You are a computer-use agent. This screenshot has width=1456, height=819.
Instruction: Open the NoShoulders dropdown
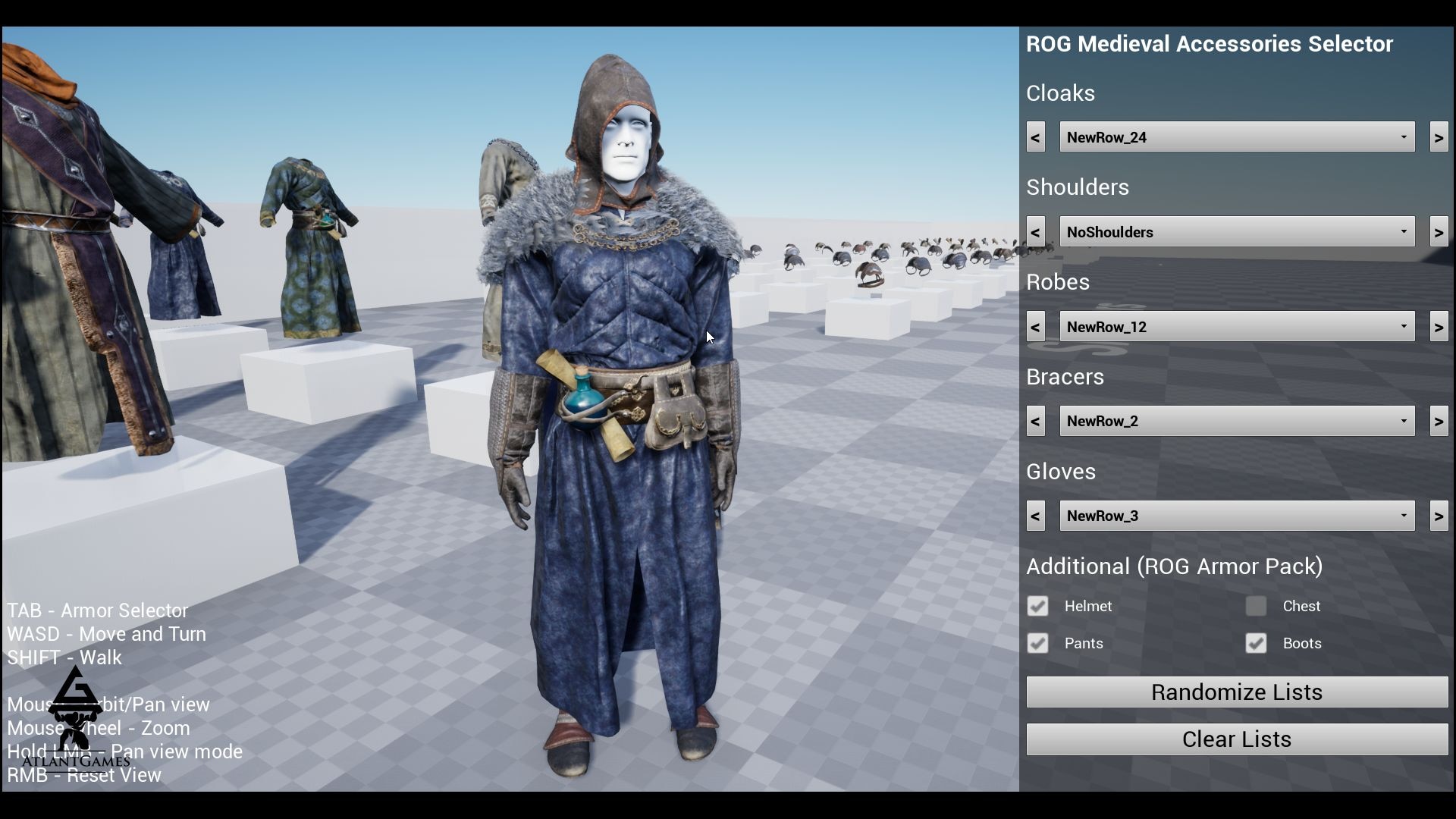pyautogui.click(x=1237, y=232)
